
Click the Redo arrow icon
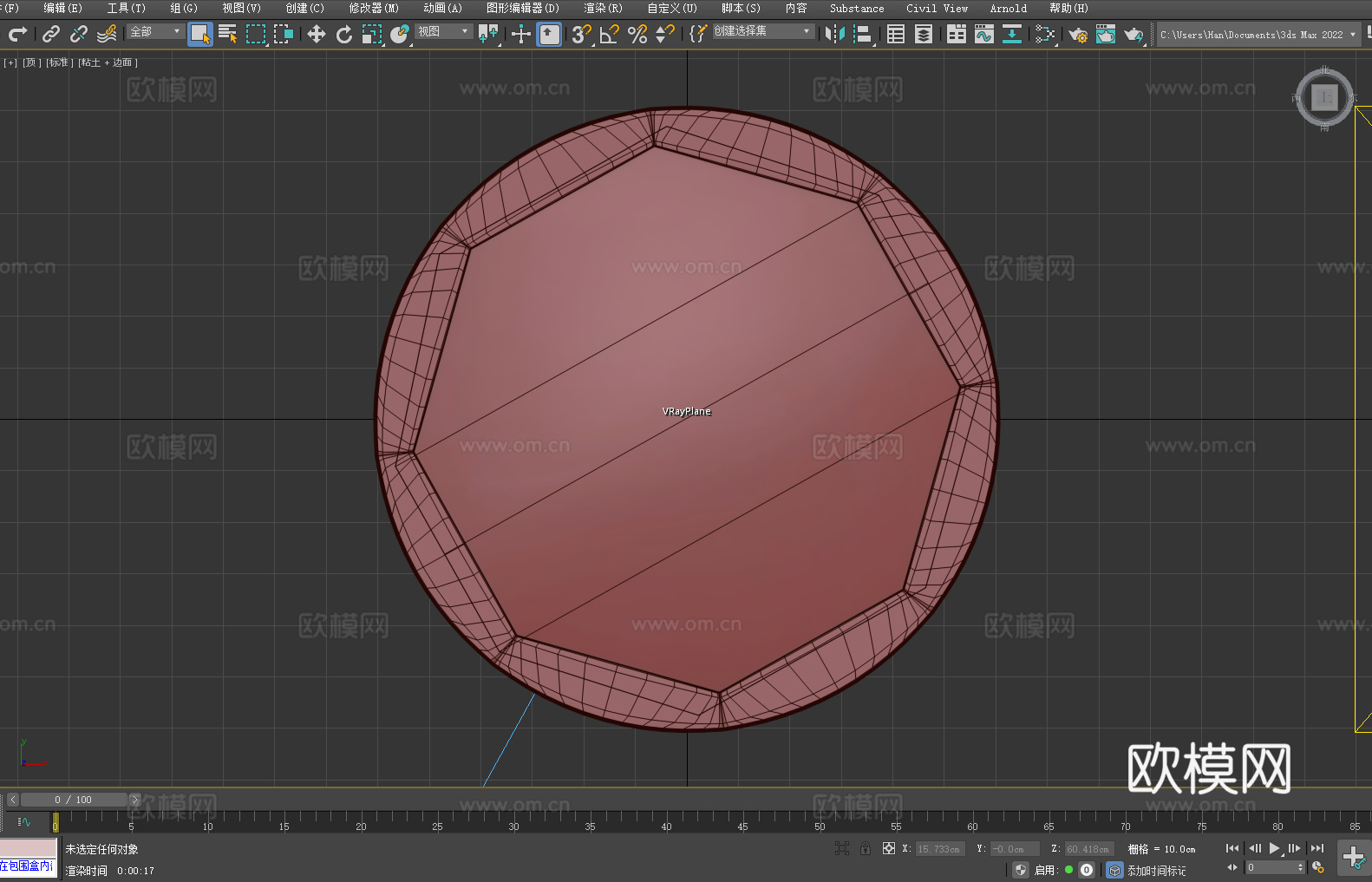(x=17, y=34)
